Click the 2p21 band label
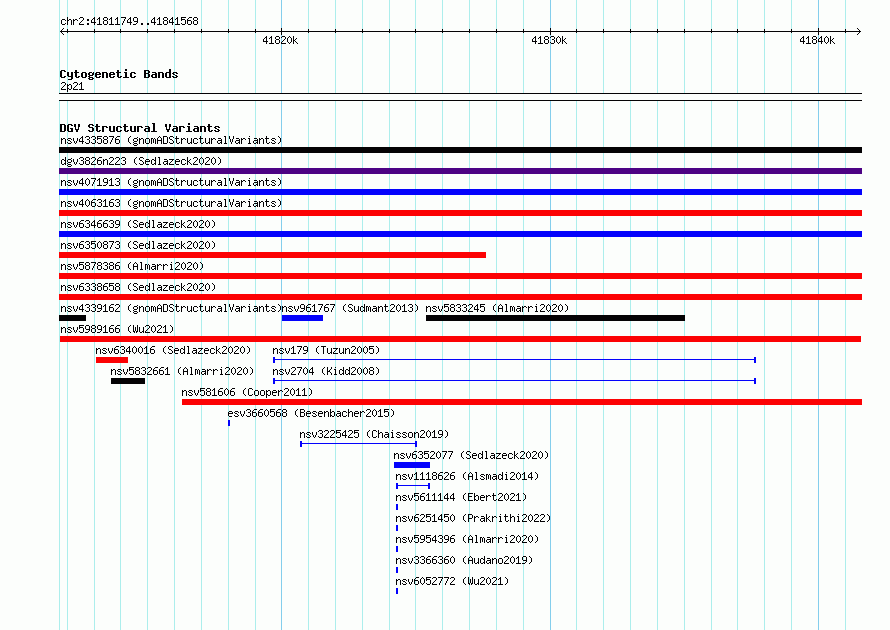This screenshot has width=890, height=630. [72, 87]
